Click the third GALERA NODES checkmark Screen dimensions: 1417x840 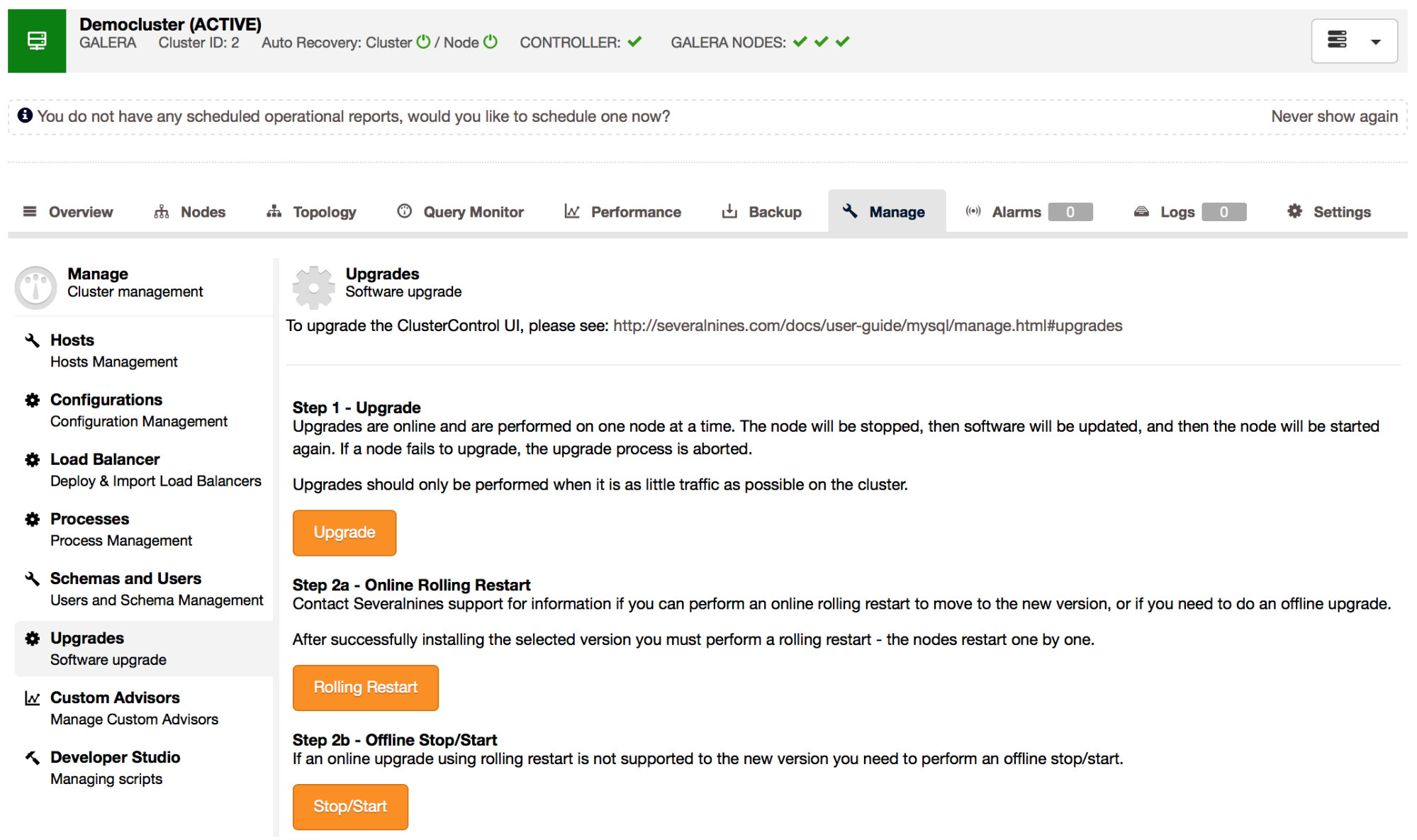pyautogui.click(x=842, y=42)
